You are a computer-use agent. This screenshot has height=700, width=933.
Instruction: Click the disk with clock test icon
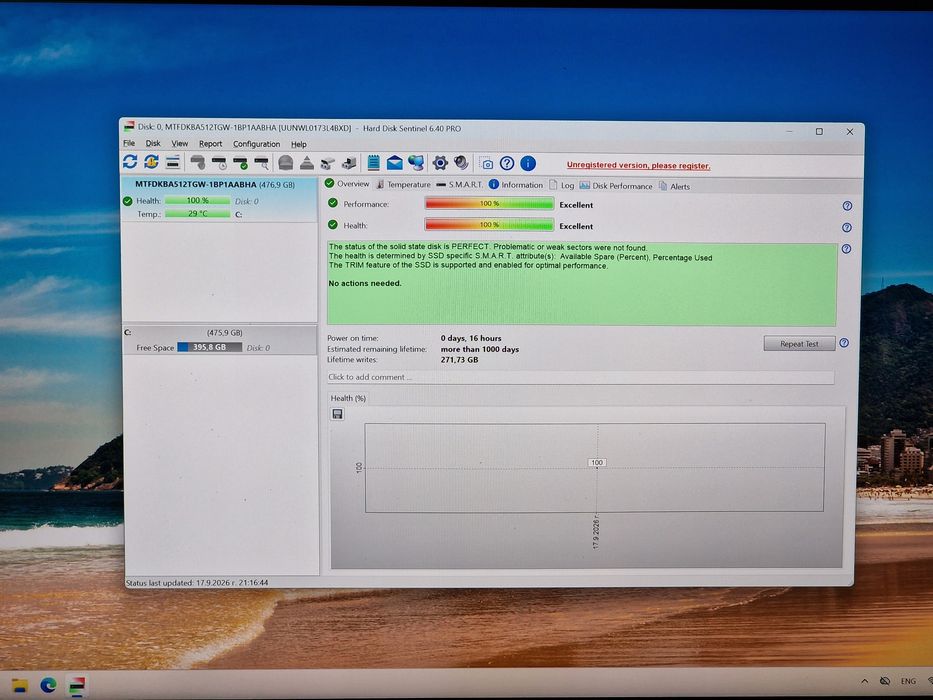[219, 162]
